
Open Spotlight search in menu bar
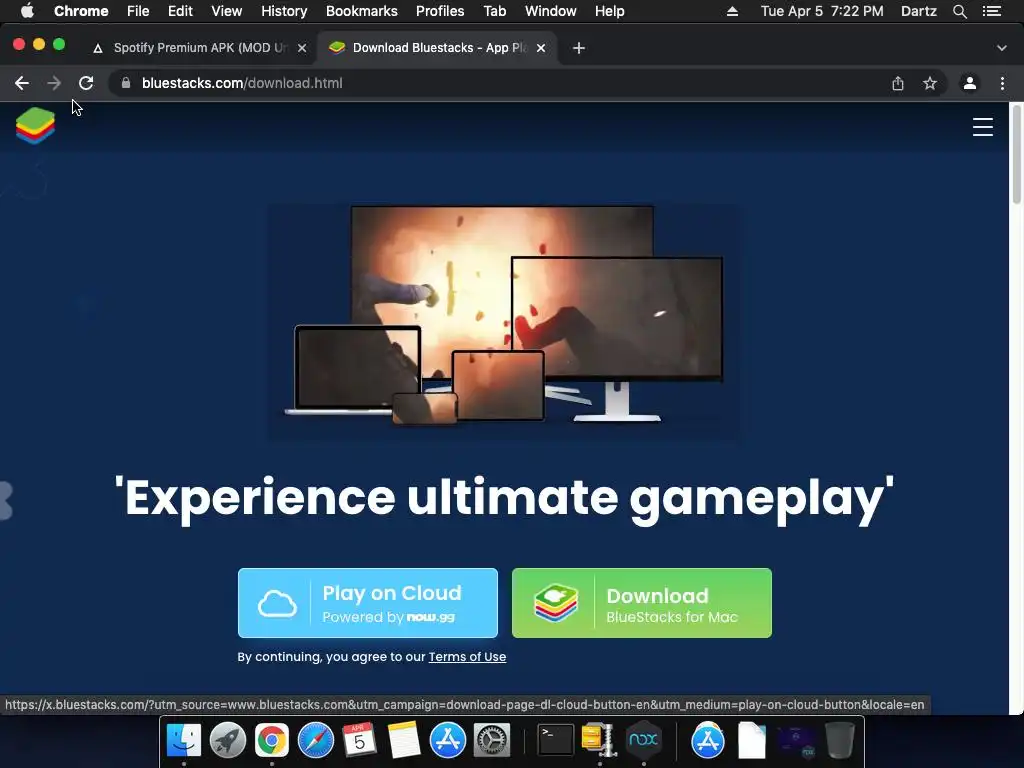point(959,11)
